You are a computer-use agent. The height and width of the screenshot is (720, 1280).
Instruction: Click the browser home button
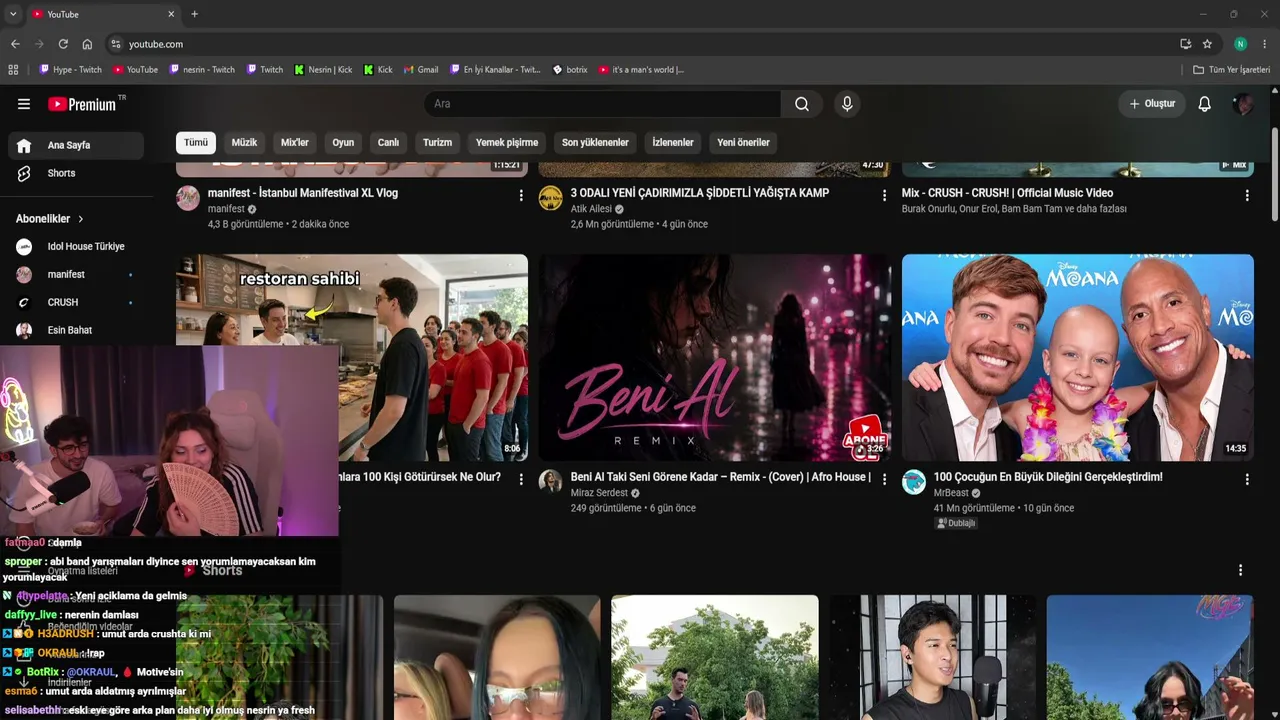click(x=87, y=44)
